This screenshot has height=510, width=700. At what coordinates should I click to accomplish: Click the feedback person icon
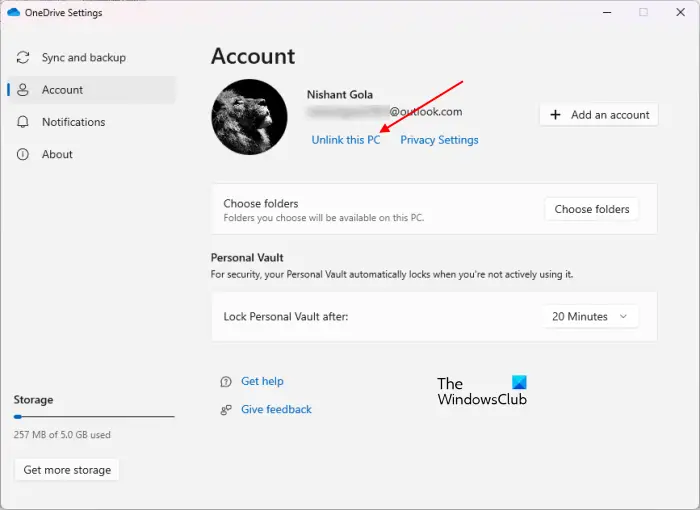coord(226,410)
